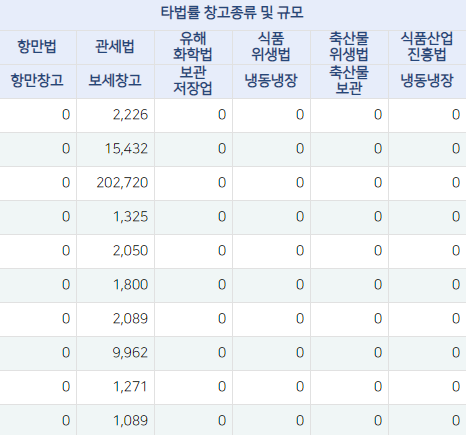
Task: Click the 유해 화학법 header cell
Action: pyautogui.click(x=193, y=46)
